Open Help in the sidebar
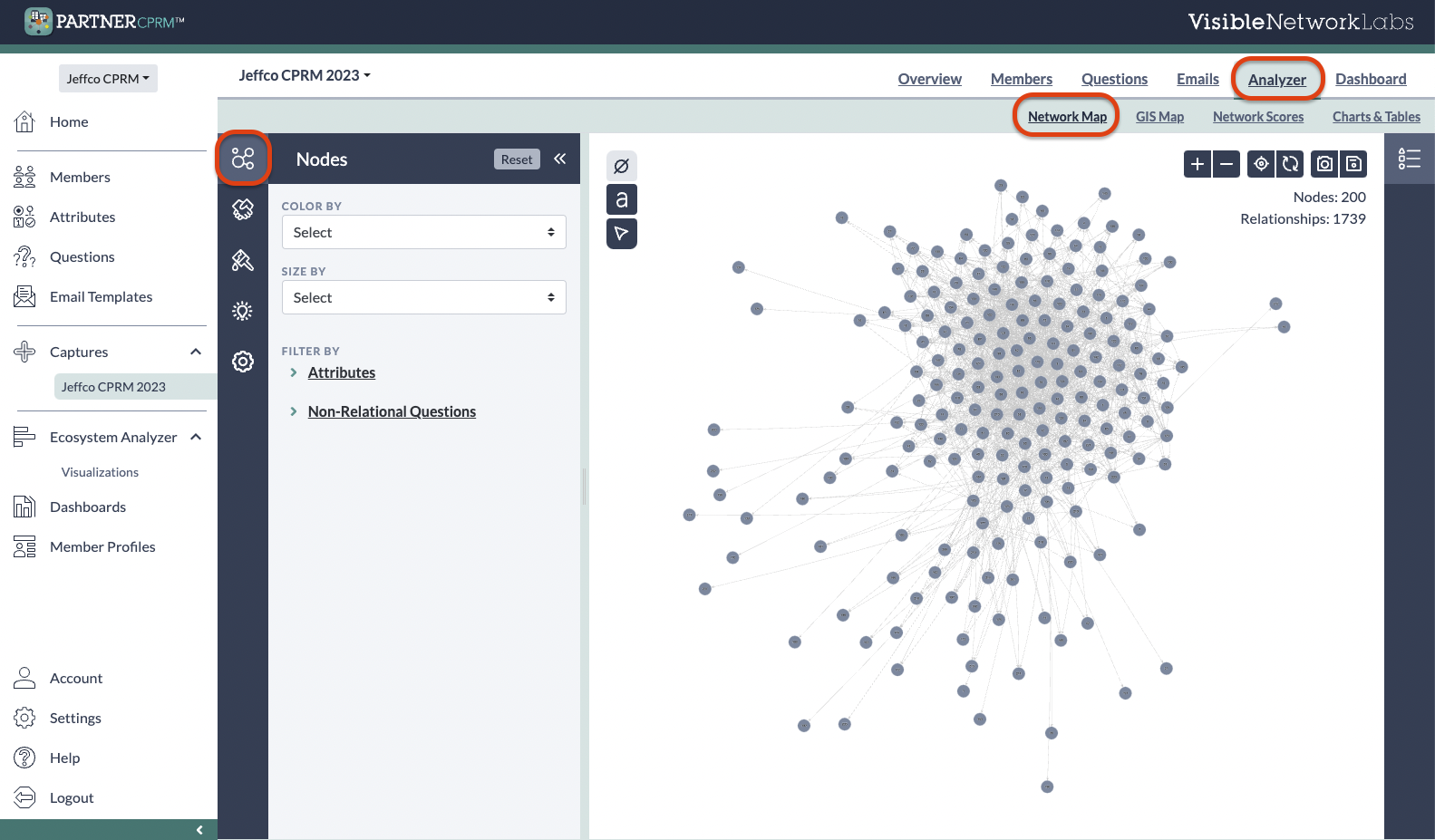The image size is (1435, 840). point(64,758)
